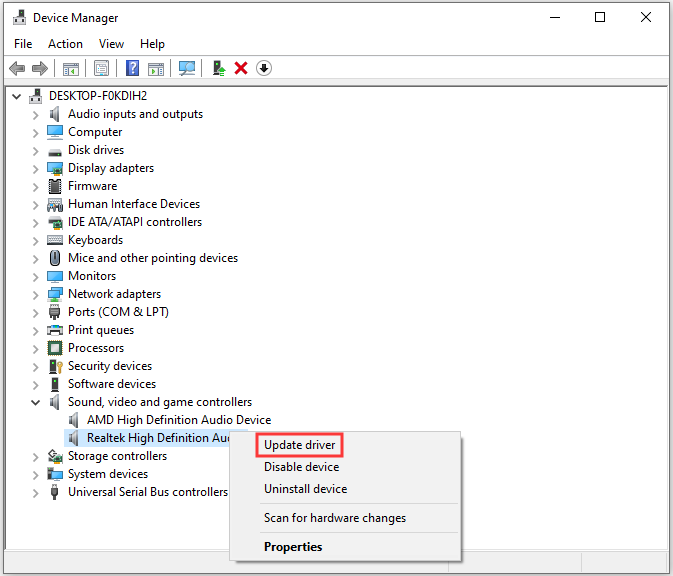The height and width of the screenshot is (576, 673).
Task: Expand Ports (COM & LPT) node
Action: click(36, 313)
